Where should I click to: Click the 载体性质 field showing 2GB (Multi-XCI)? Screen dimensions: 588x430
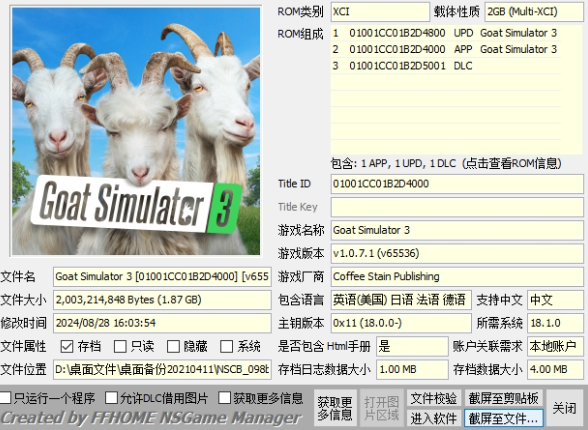(534, 12)
